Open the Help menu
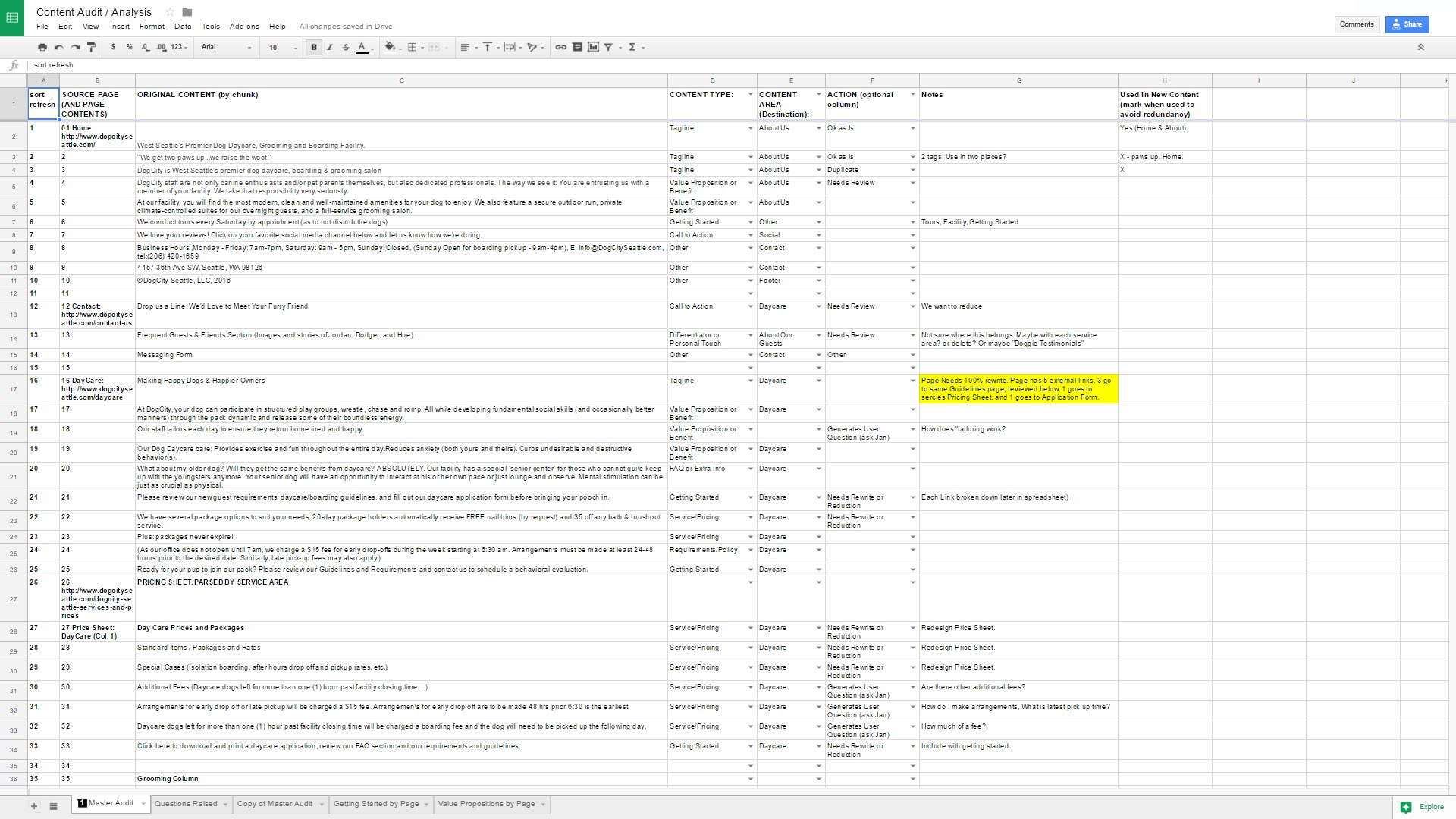Viewport: 1456px width, 819px height. tap(278, 27)
